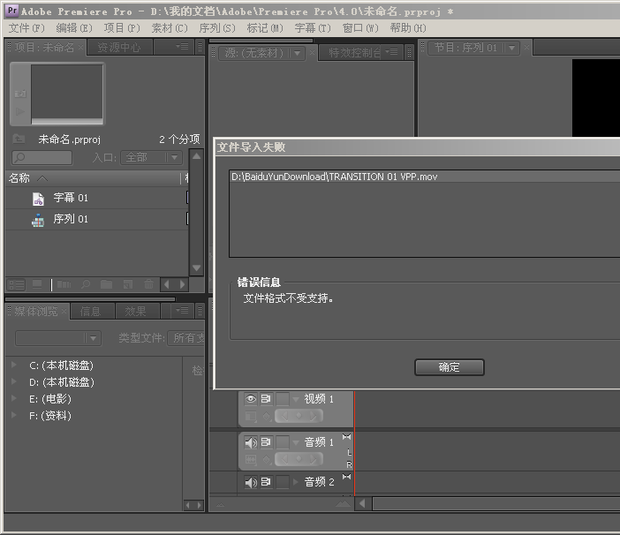The width and height of the screenshot is (620, 535).
Task: Select the 媒体浏览 tab
Action: pos(36,312)
